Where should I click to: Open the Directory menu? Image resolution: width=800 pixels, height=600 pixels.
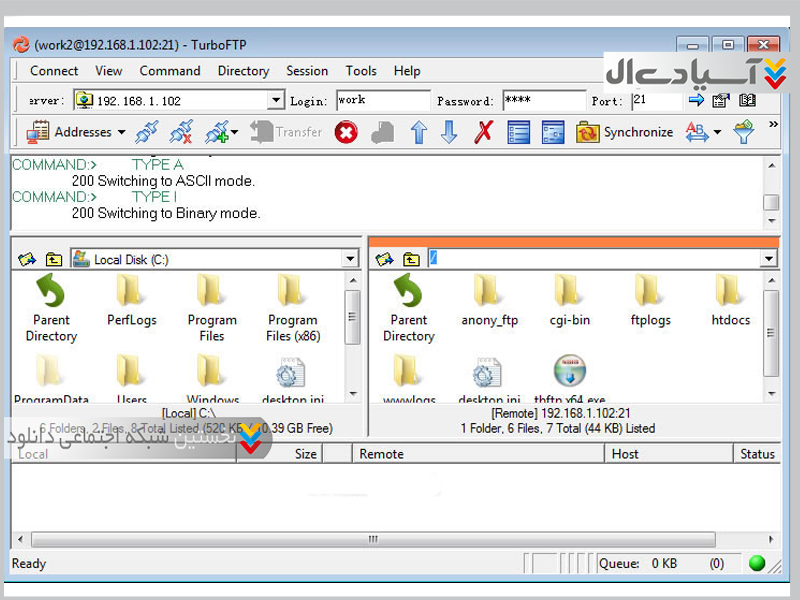click(243, 71)
